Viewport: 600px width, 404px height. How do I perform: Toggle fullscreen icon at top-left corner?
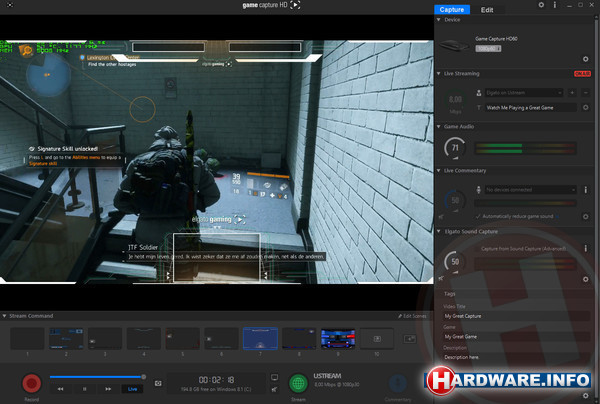pyautogui.click(x=10, y=5)
